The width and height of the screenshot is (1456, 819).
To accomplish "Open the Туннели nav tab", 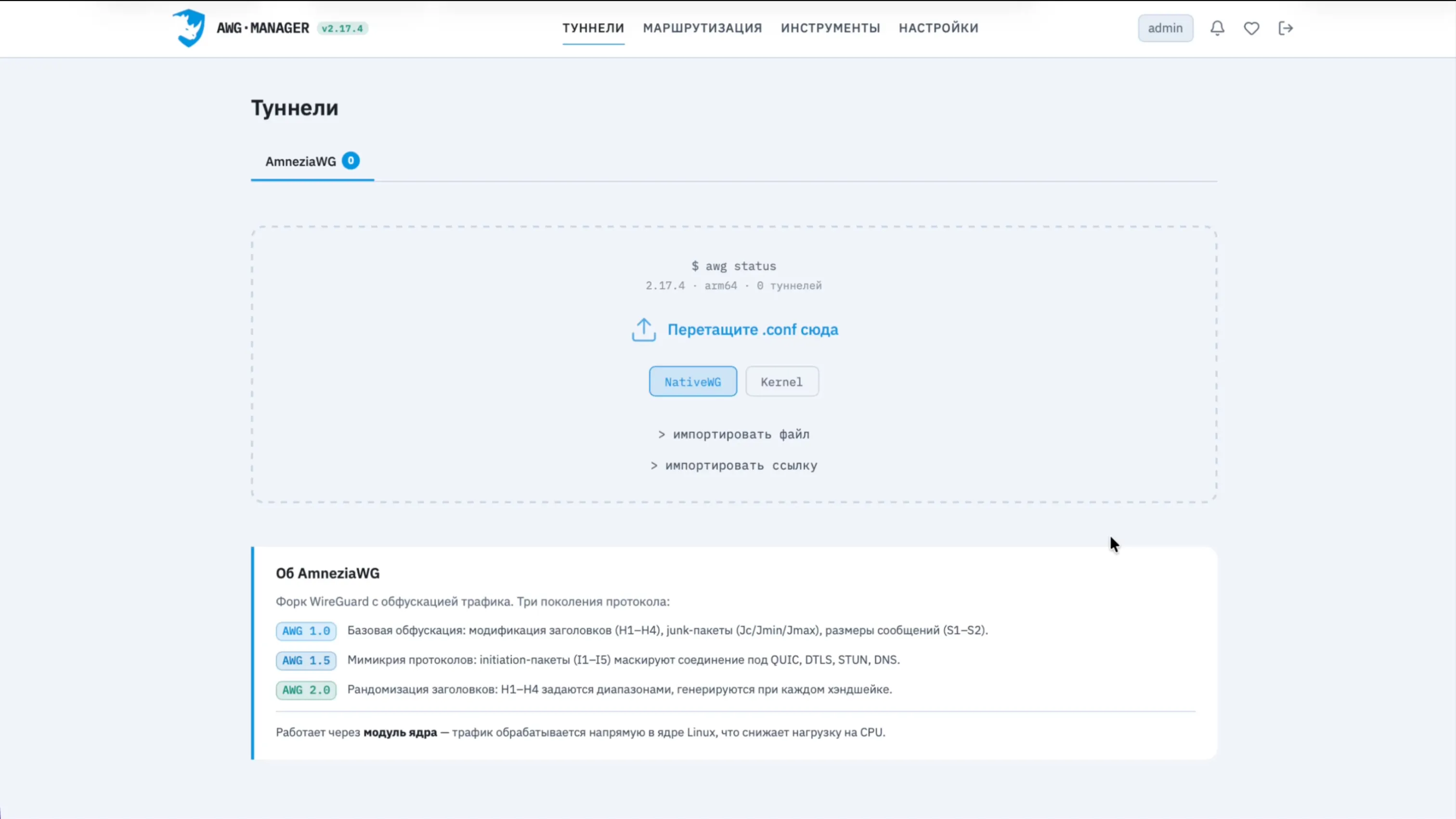I will pyautogui.click(x=593, y=28).
